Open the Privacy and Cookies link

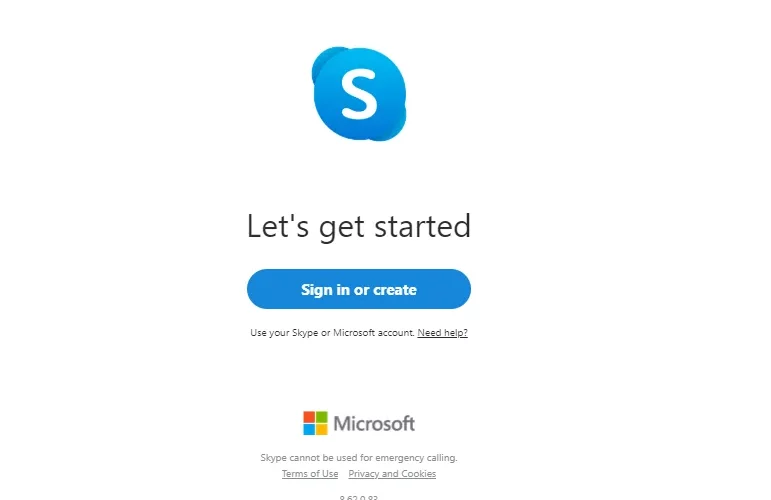[392, 474]
